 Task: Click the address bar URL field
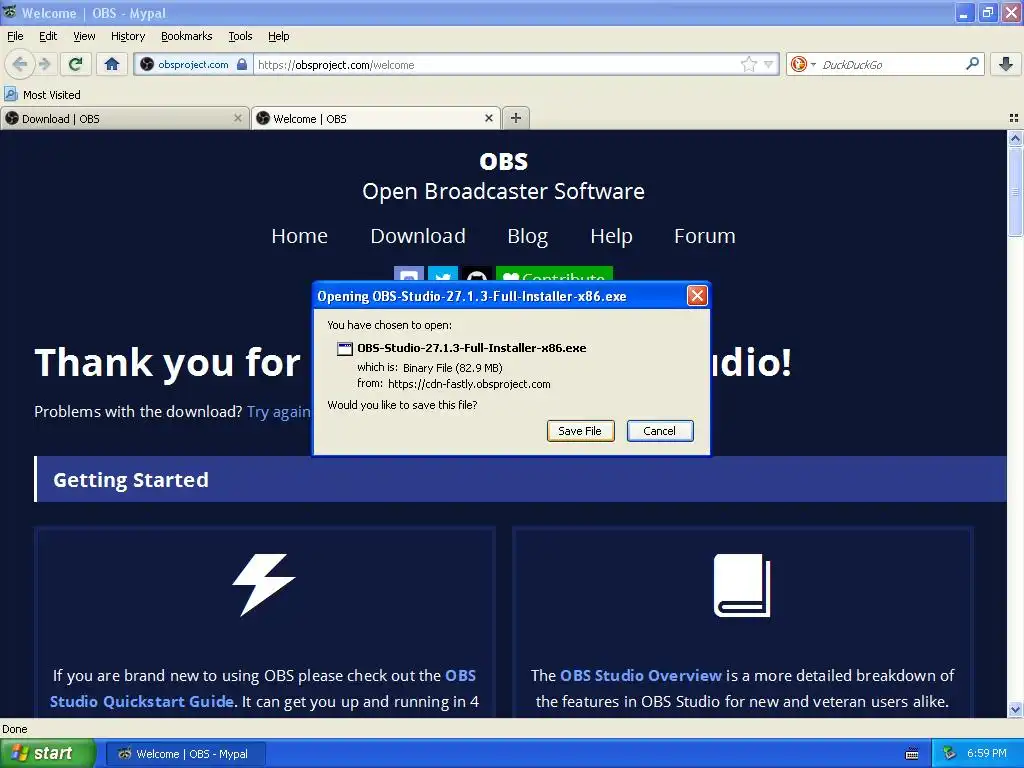[x=496, y=65]
